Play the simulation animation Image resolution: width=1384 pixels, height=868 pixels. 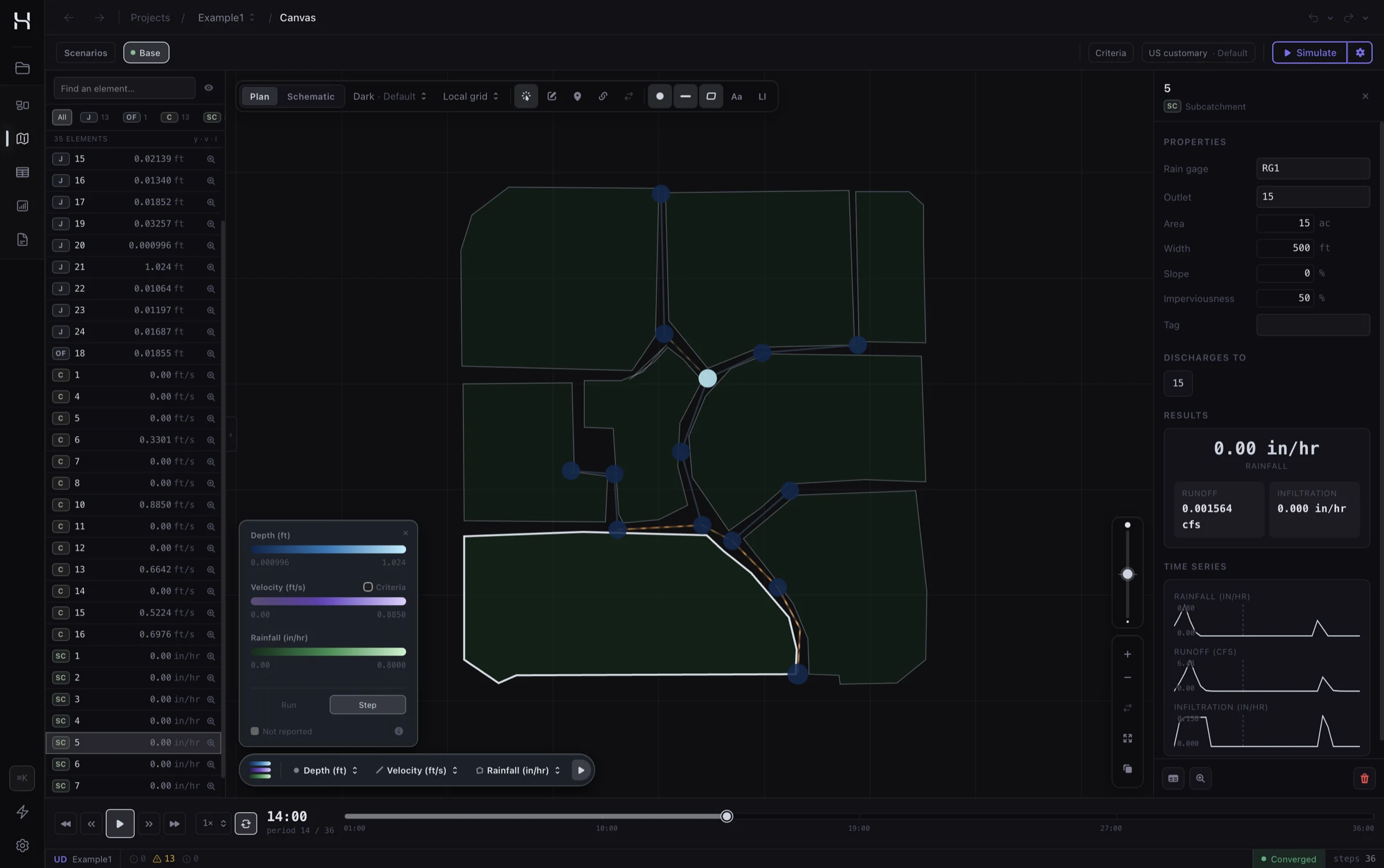119,824
